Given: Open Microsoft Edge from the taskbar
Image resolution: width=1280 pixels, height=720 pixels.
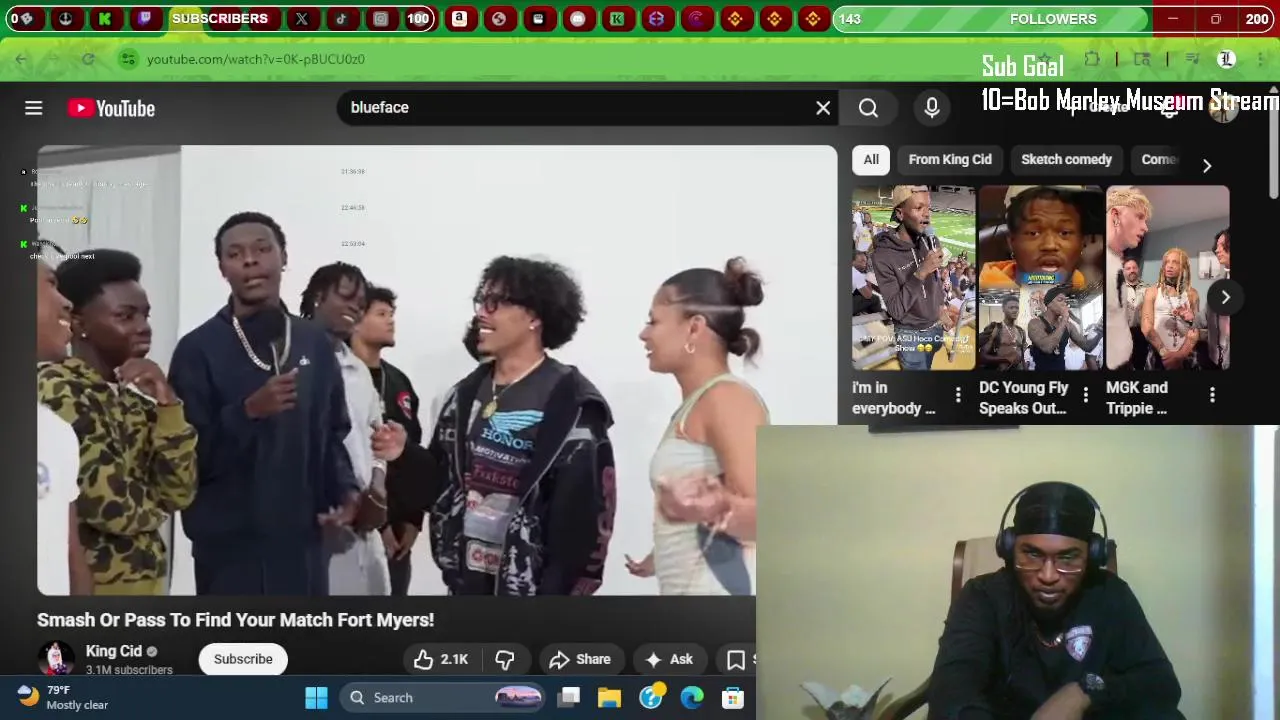Looking at the screenshot, I should (692, 697).
